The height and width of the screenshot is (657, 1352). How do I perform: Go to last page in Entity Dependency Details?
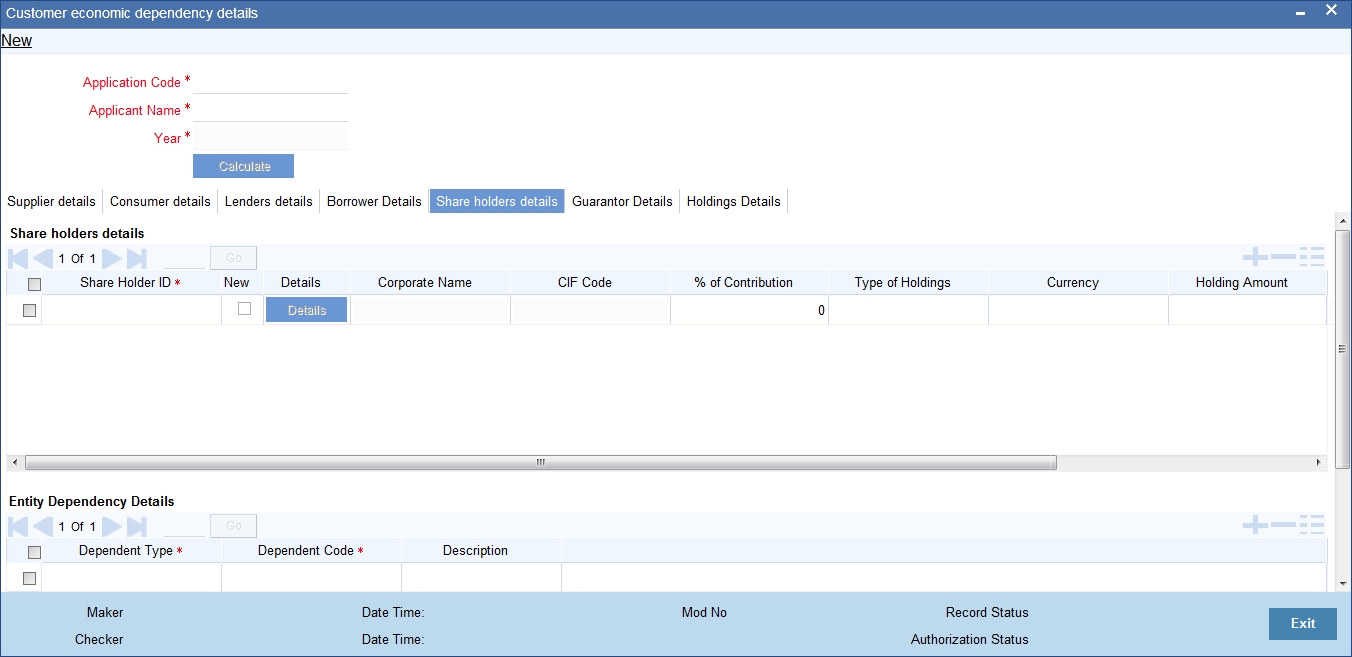tap(136, 526)
